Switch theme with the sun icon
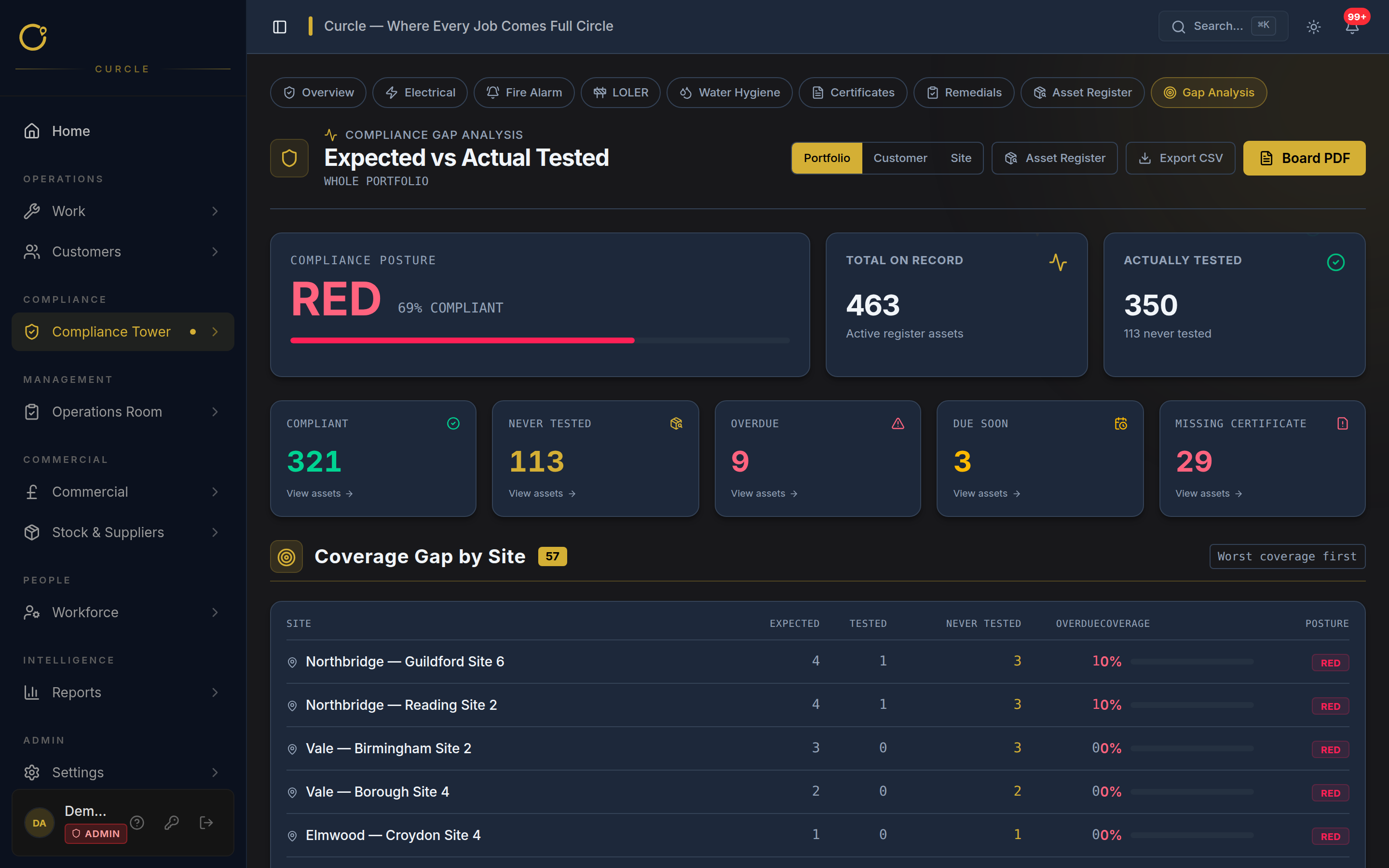 click(x=1313, y=27)
